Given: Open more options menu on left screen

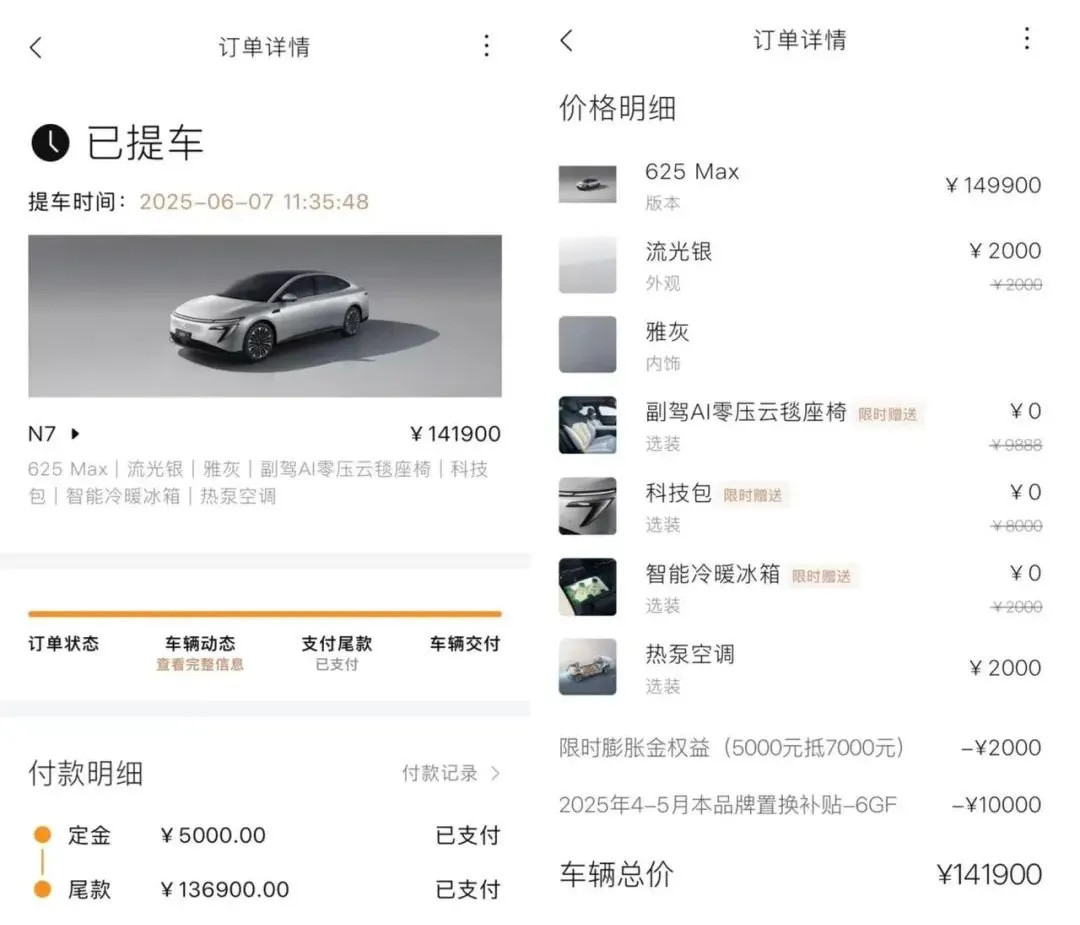Looking at the screenshot, I should coord(486,46).
